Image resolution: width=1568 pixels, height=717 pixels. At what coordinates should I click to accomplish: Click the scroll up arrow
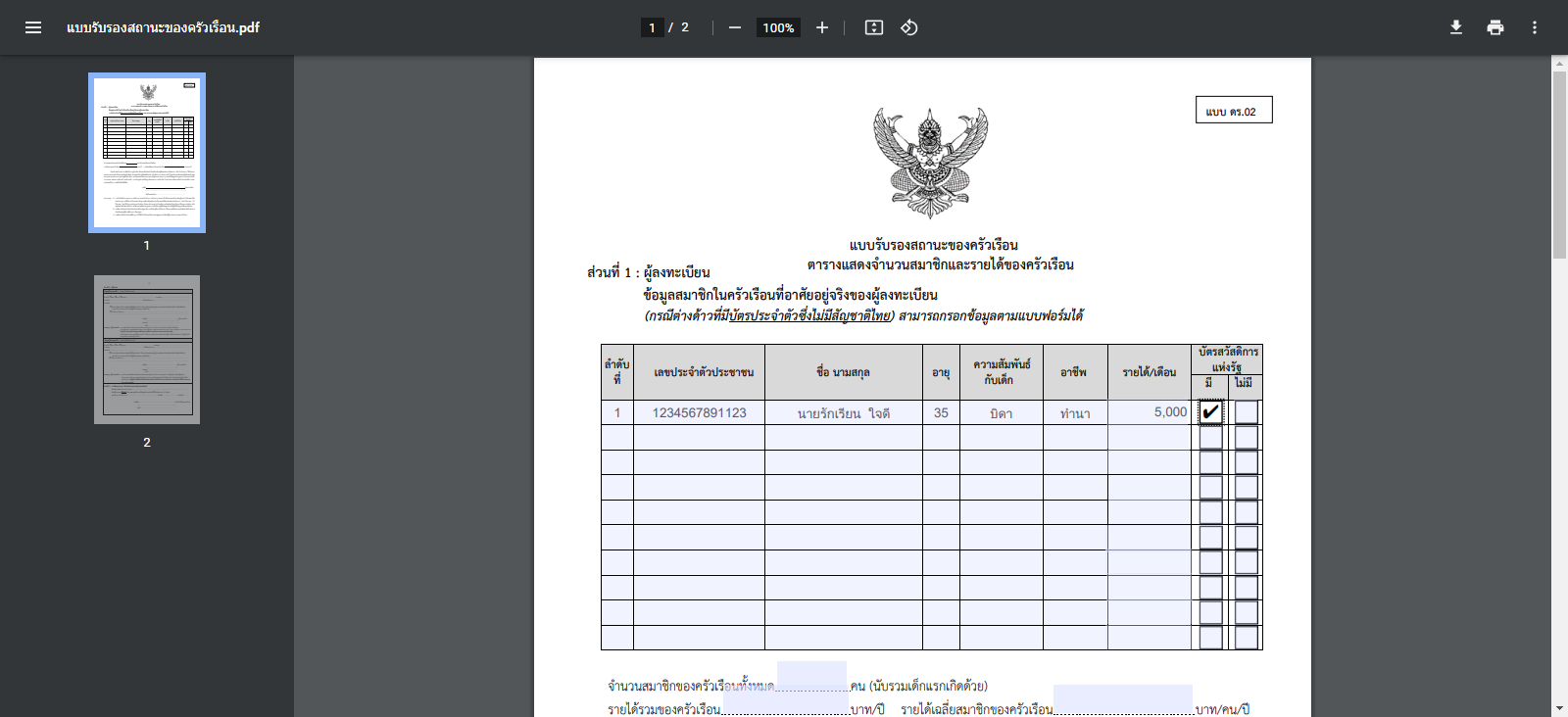pyautogui.click(x=1559, y=63)
